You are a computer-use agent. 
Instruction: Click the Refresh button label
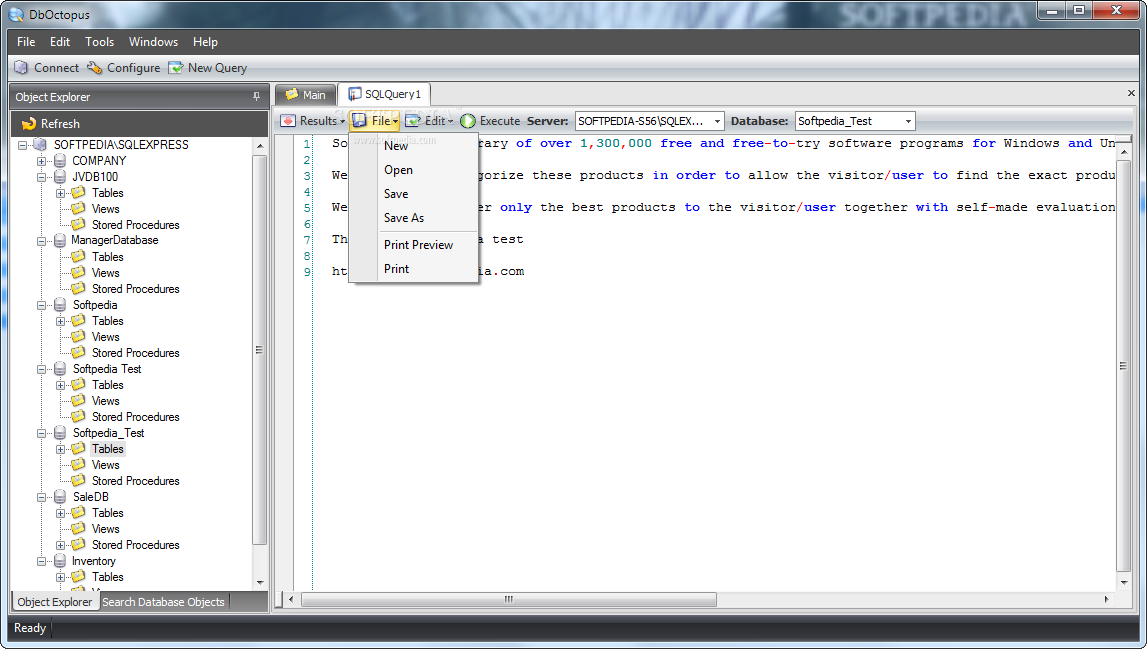[60, 124]
